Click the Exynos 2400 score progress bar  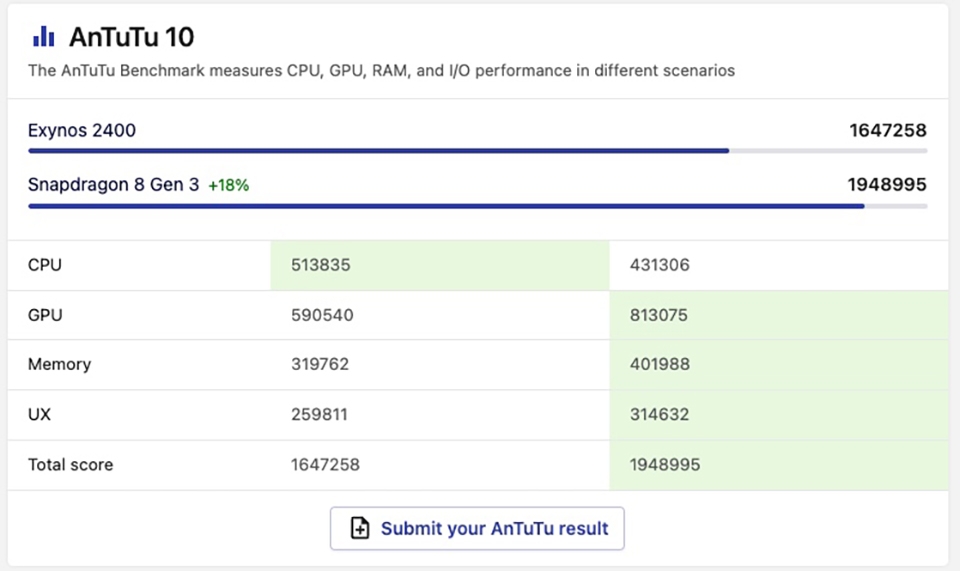378,151
